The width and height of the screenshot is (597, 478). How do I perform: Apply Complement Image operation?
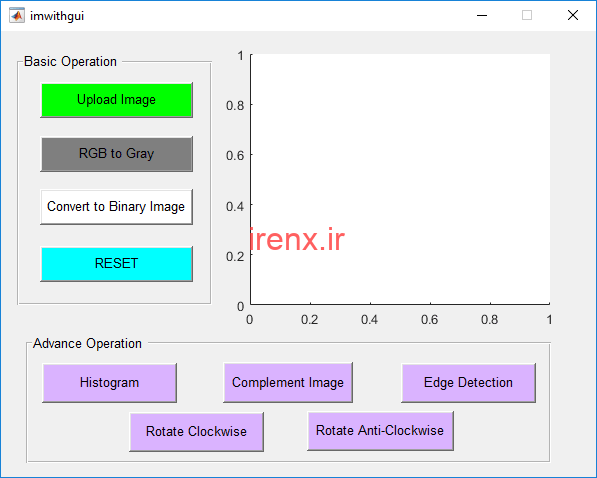[x=288, y=382]
